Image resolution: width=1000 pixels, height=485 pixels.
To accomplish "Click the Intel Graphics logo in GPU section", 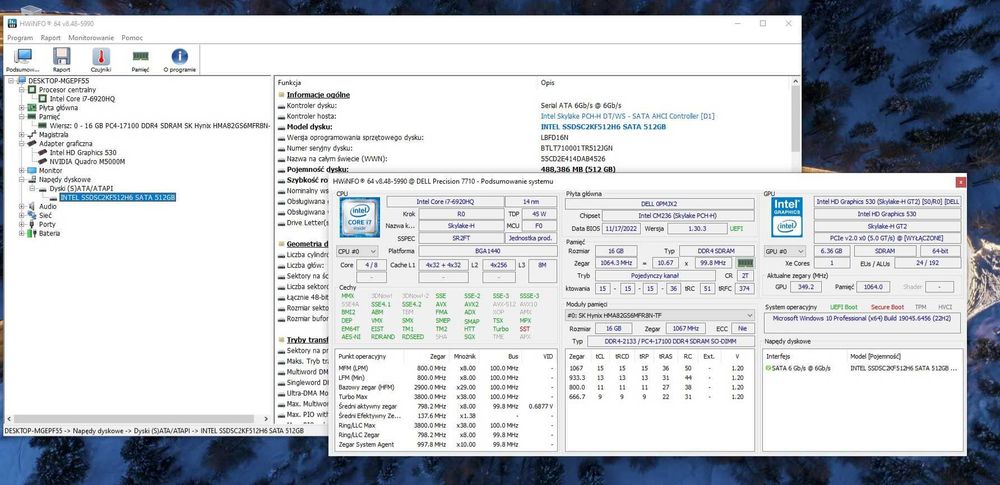I will pos(787,217).
